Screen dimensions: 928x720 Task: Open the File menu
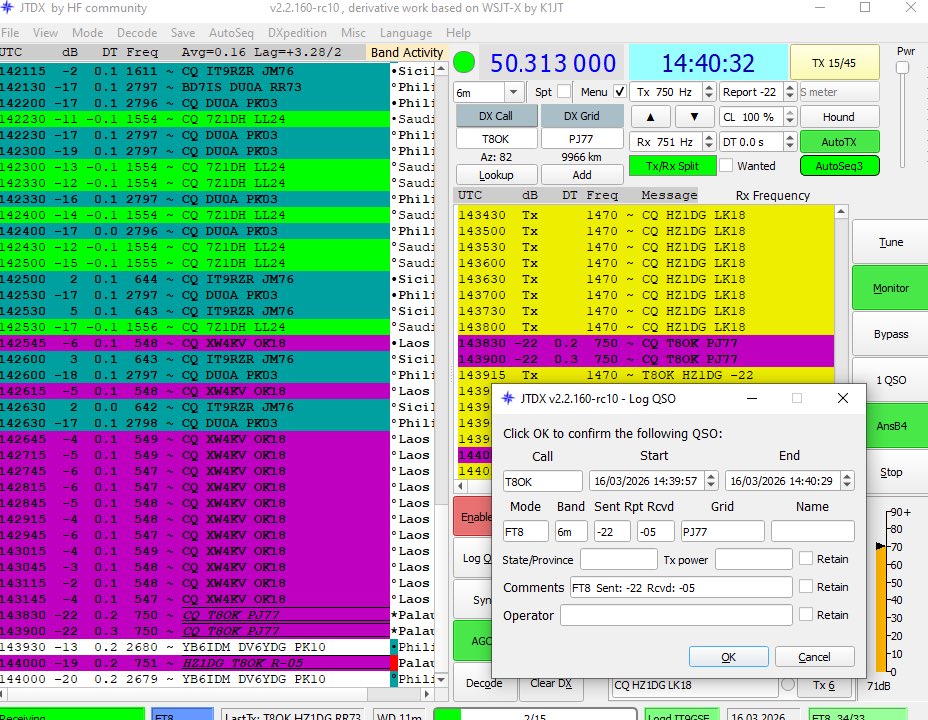[9, 33]
